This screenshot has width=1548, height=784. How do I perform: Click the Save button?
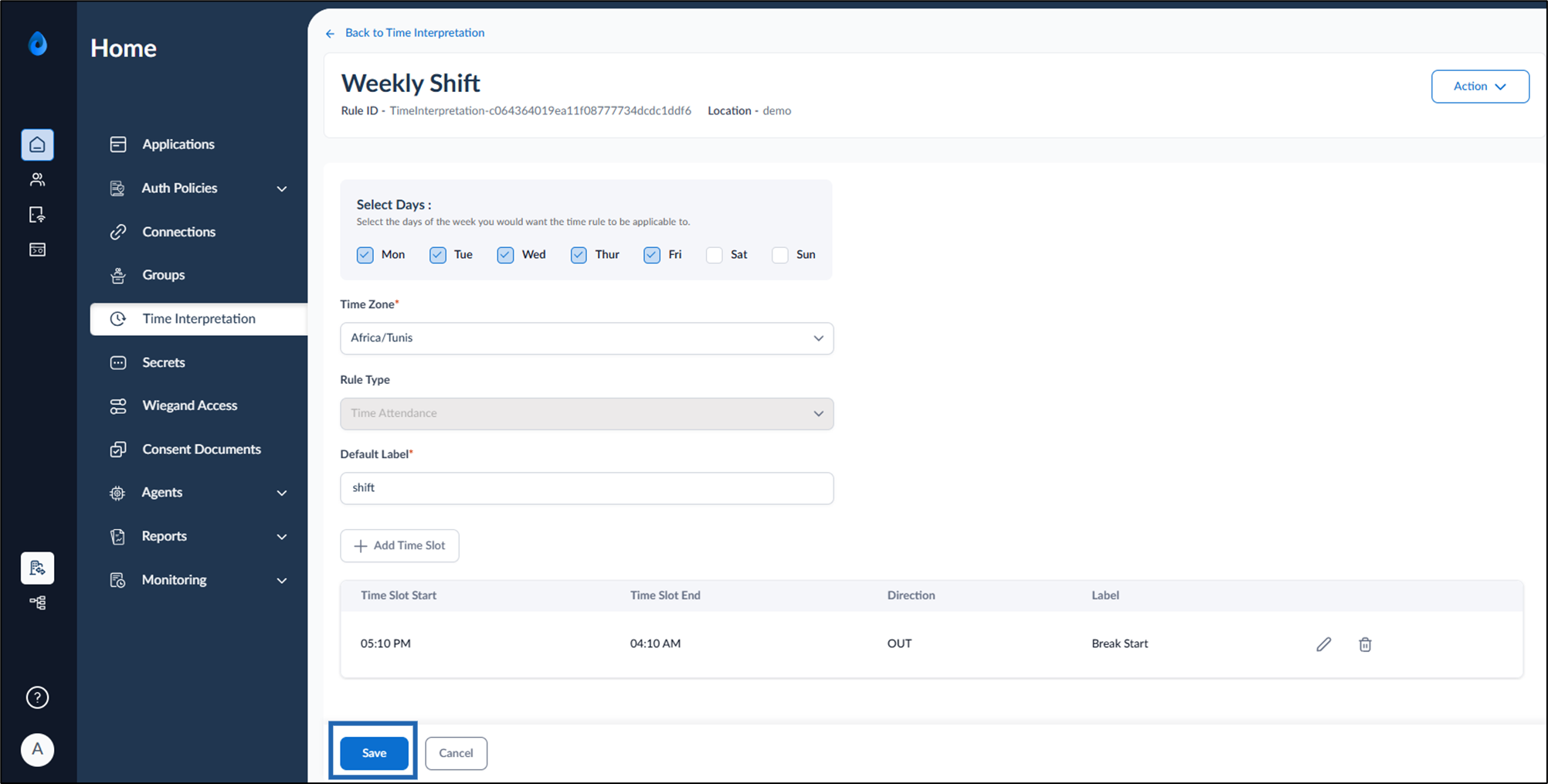pyautogui.click(x=374, y=753)
